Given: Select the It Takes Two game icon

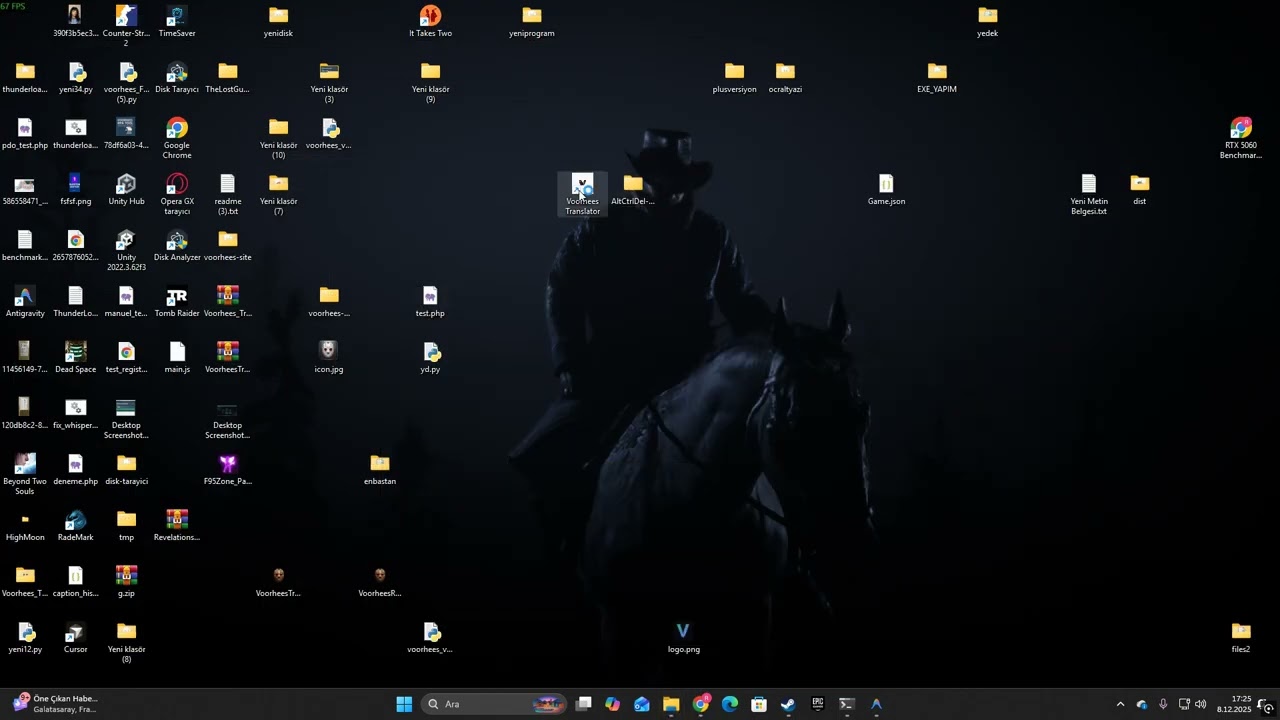Looking at the screenshot, I should (430, 22).
